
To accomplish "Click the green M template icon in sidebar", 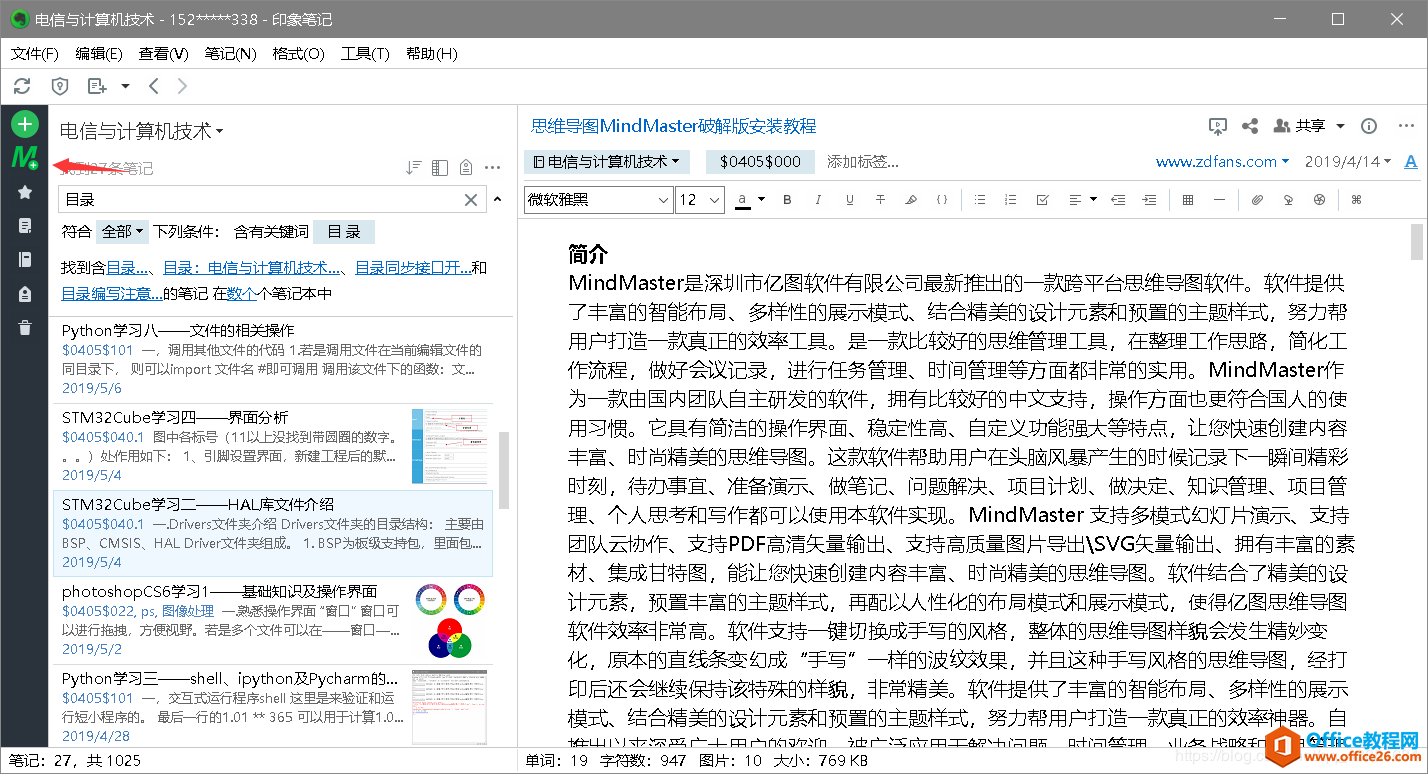I will (x=25, y=158).
